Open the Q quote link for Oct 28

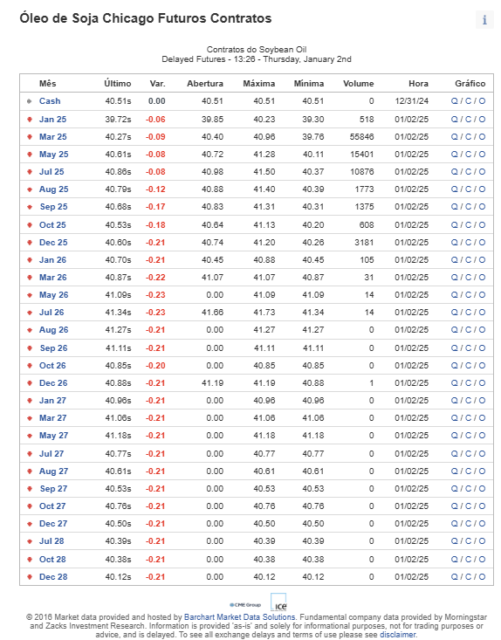(454, 559)
